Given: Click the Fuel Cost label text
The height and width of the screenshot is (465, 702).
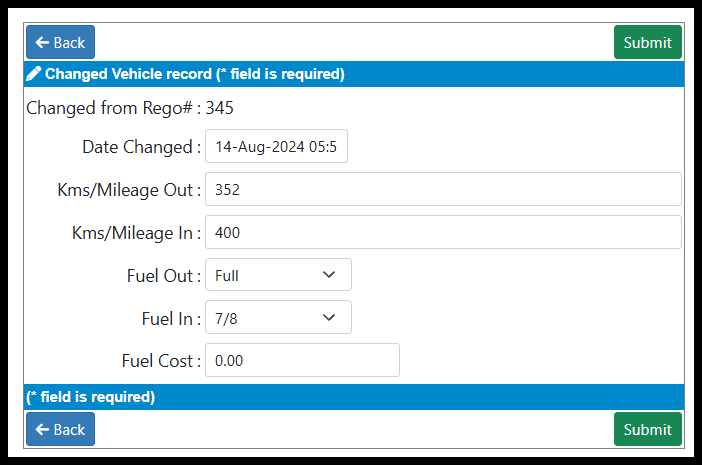Looking at the screenshot, I should pos(161,361).
